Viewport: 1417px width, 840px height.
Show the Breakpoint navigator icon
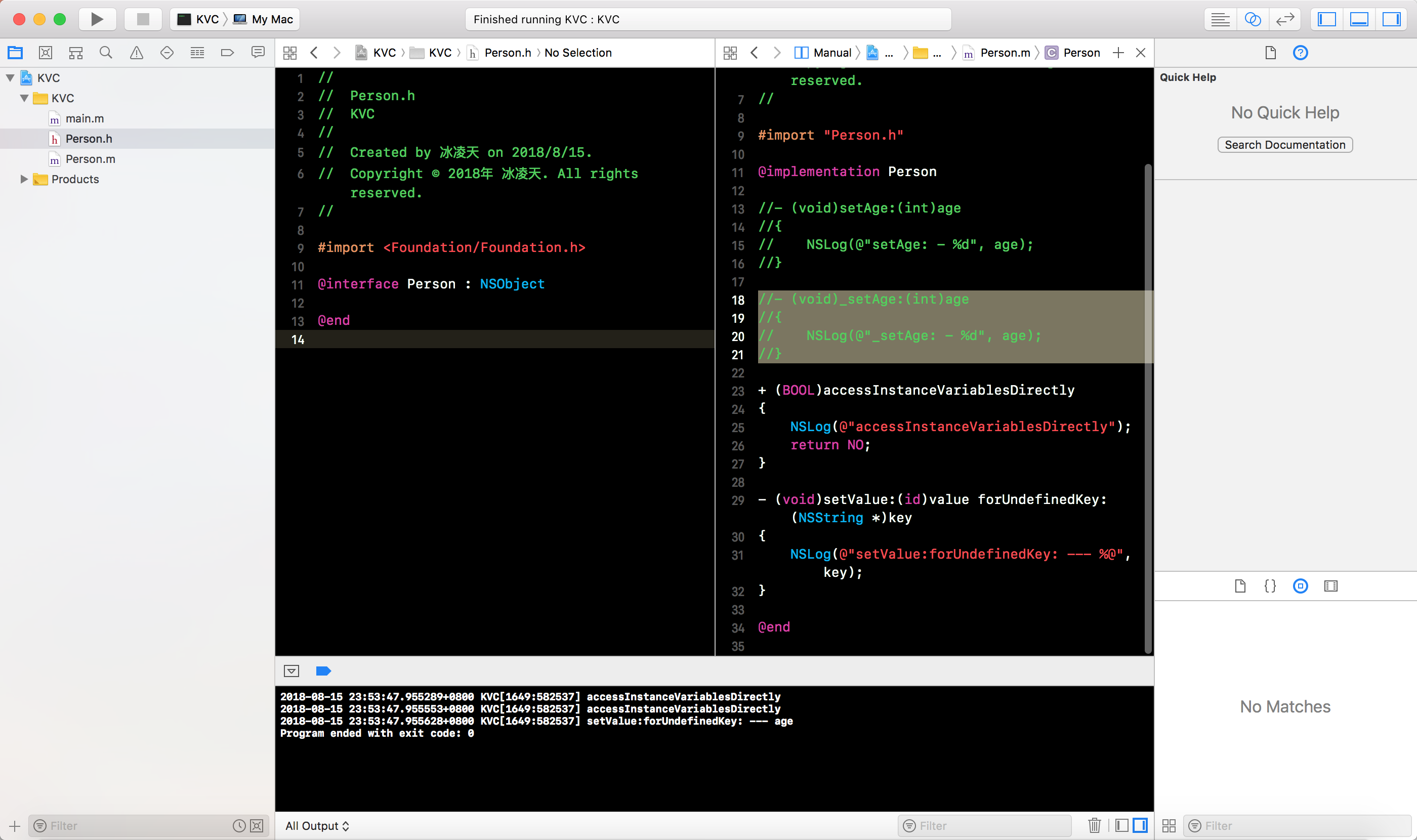point(227,53)
